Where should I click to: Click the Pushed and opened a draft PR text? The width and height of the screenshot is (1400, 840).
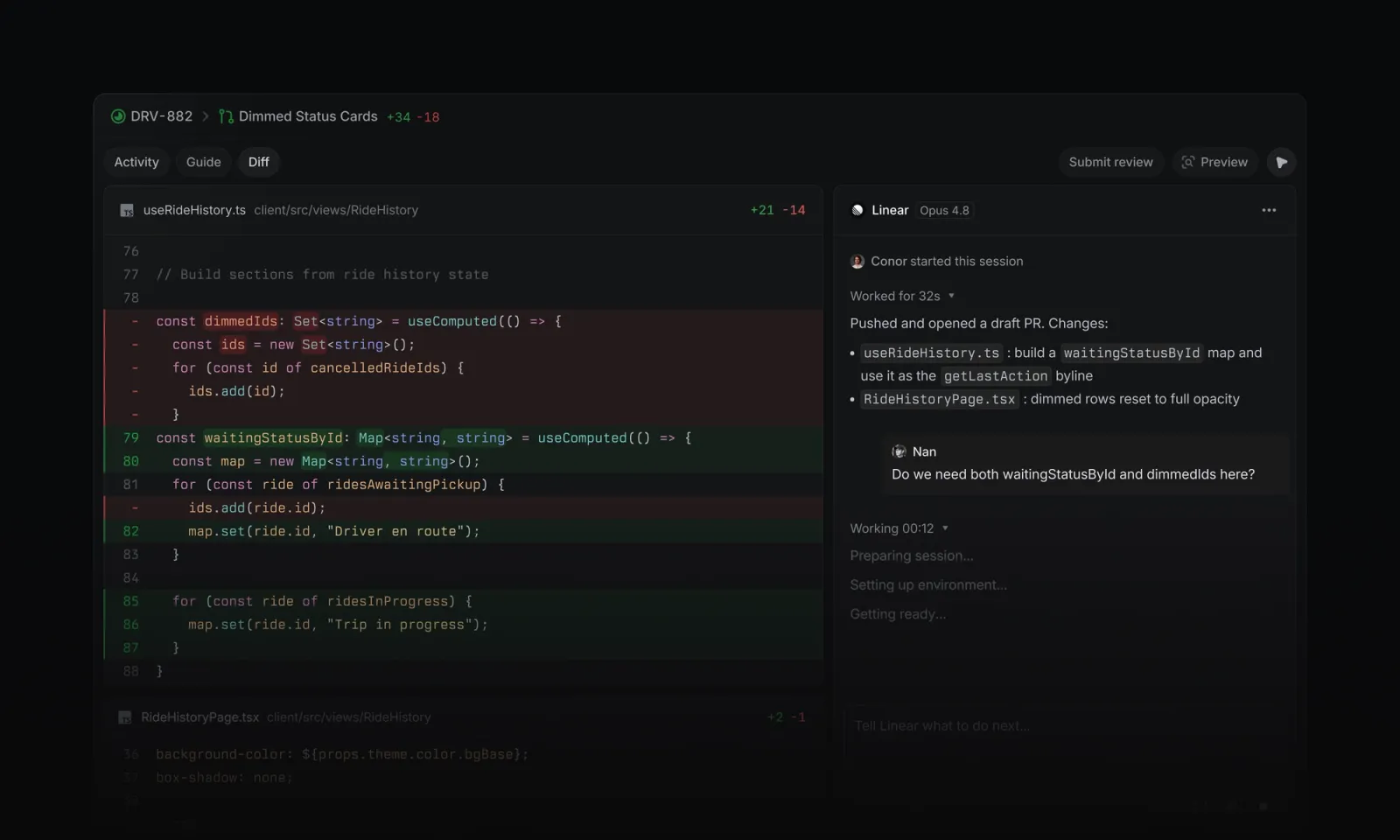[979, 324]
